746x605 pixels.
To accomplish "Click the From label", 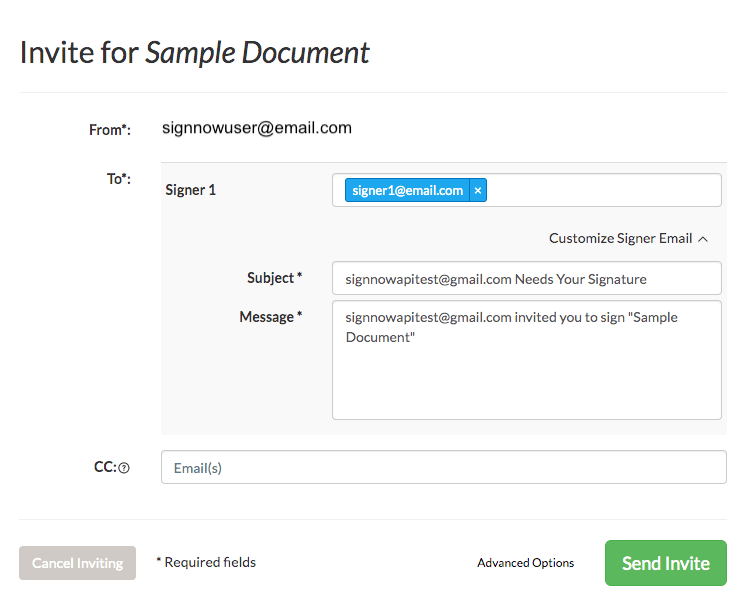I will pyautogui.click(x=110, y=129).
